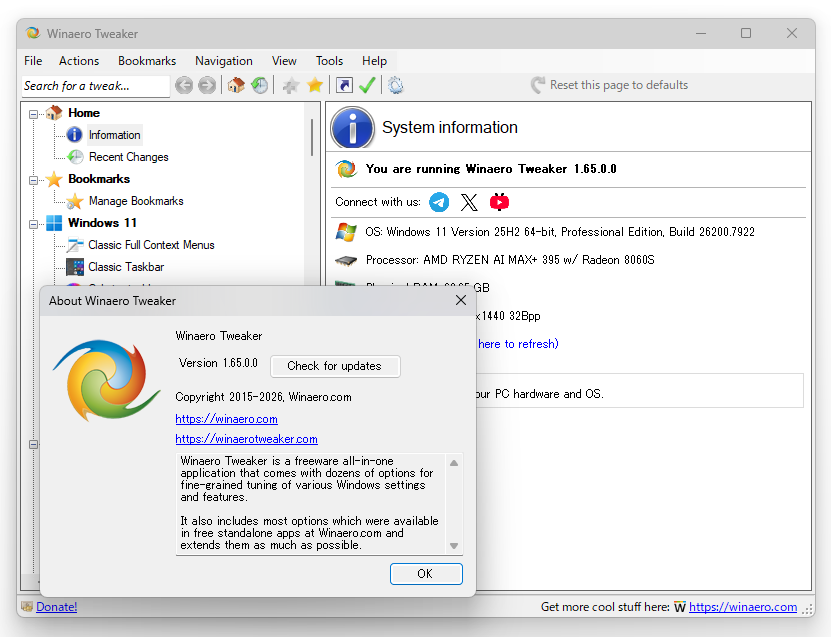The image size is (831, 637).
Task: Open Recent Changes via the clock toolbar icon
Action: tap(260, 85)
